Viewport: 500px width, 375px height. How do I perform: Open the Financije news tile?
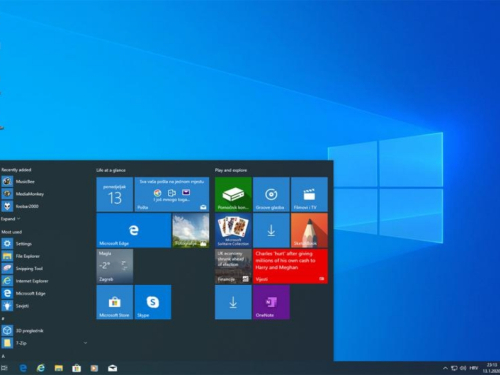233,266
